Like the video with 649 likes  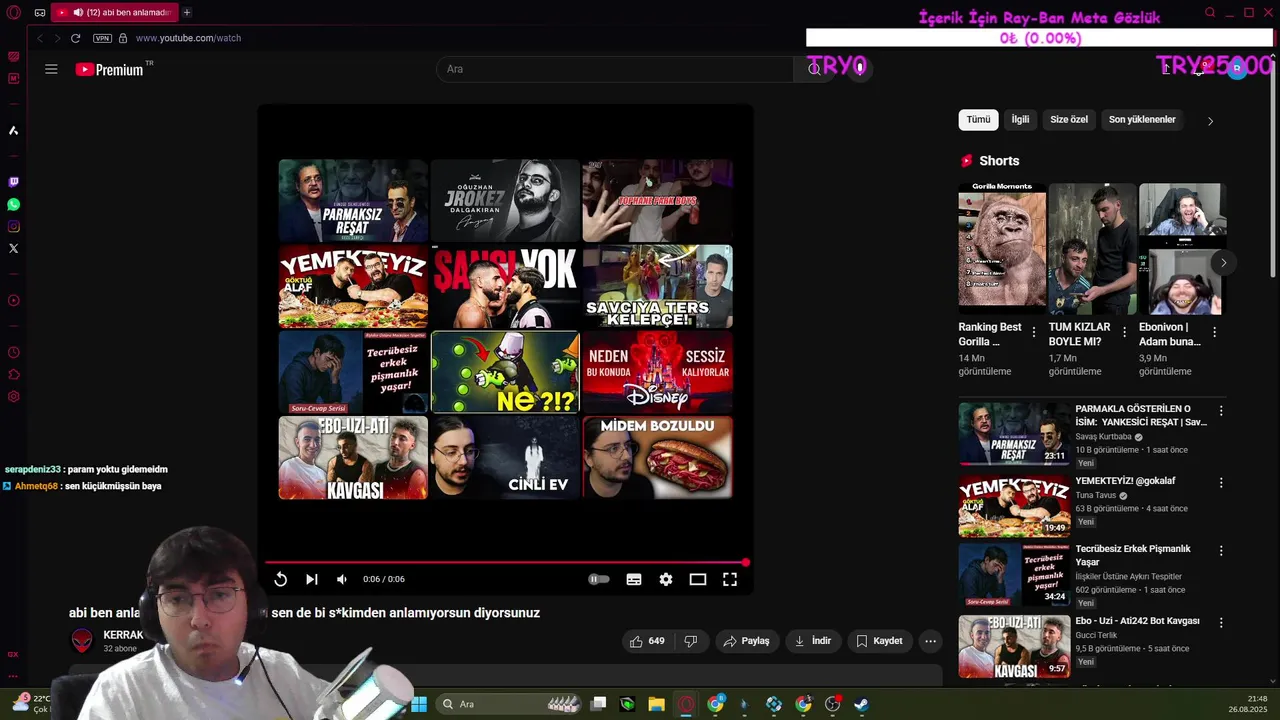647,641
